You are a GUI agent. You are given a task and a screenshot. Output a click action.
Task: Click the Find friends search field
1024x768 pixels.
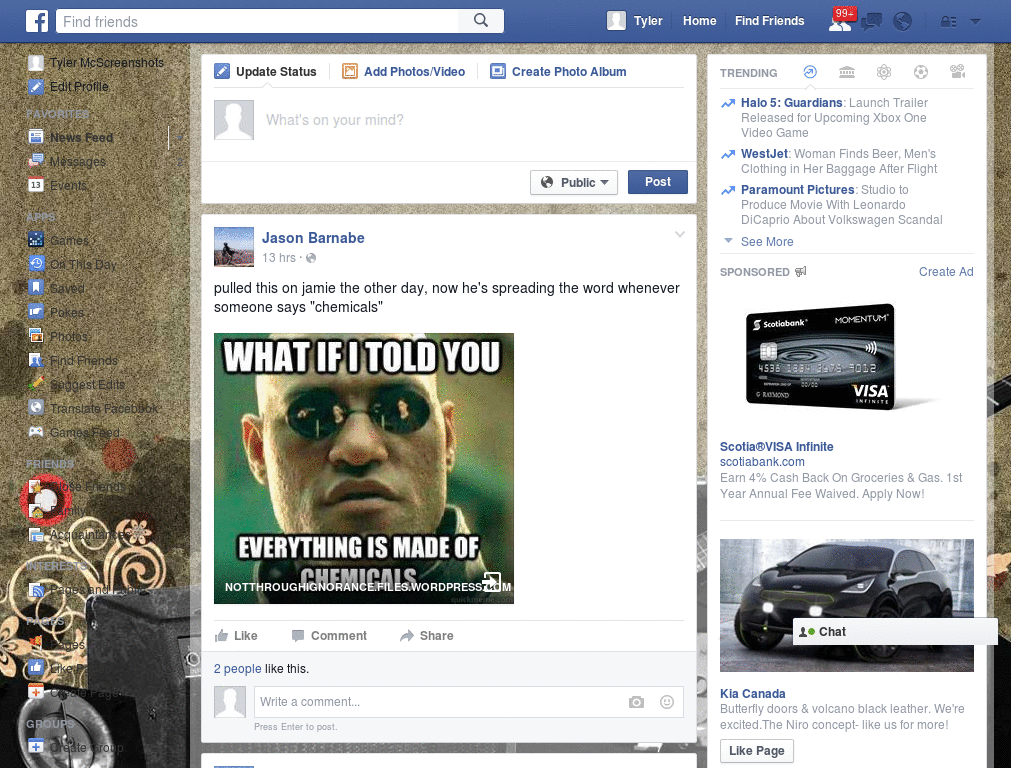tap(257, 21)
